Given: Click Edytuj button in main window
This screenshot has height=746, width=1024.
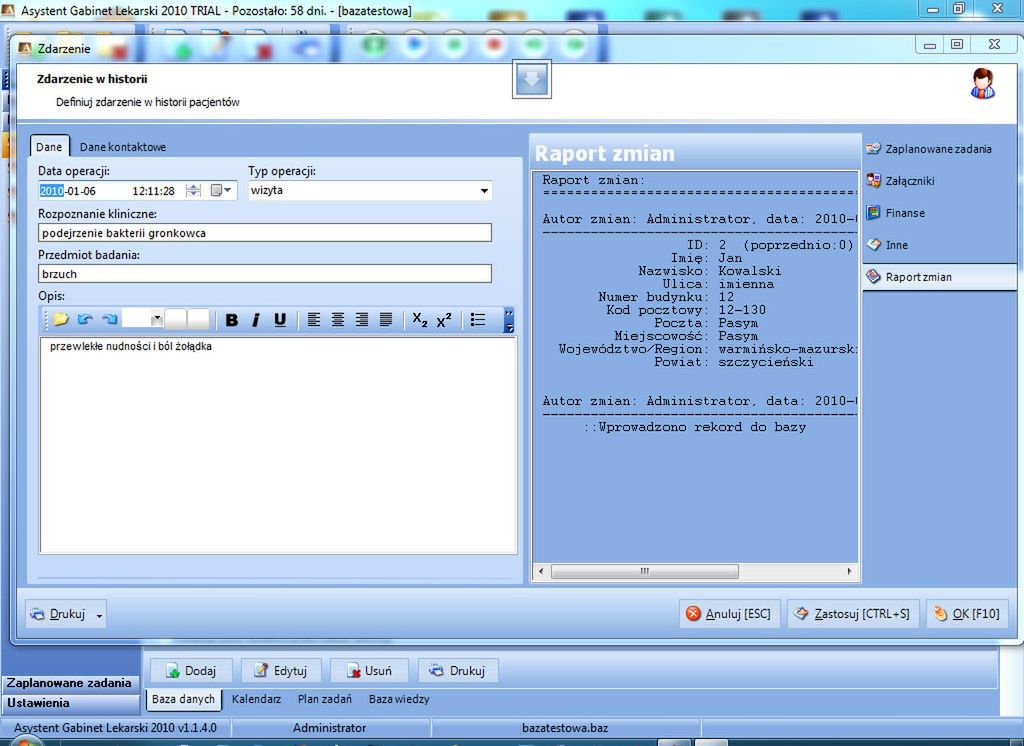Looking at the screenshot, I should [281, 671].
